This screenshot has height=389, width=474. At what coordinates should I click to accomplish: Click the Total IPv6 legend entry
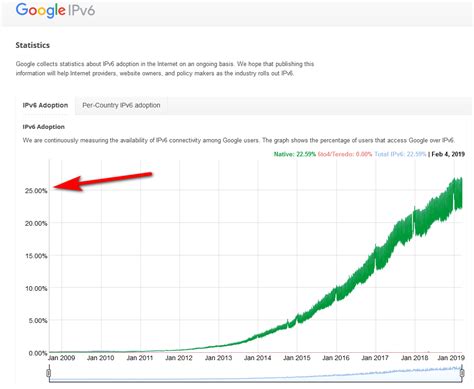coord(400,154)
